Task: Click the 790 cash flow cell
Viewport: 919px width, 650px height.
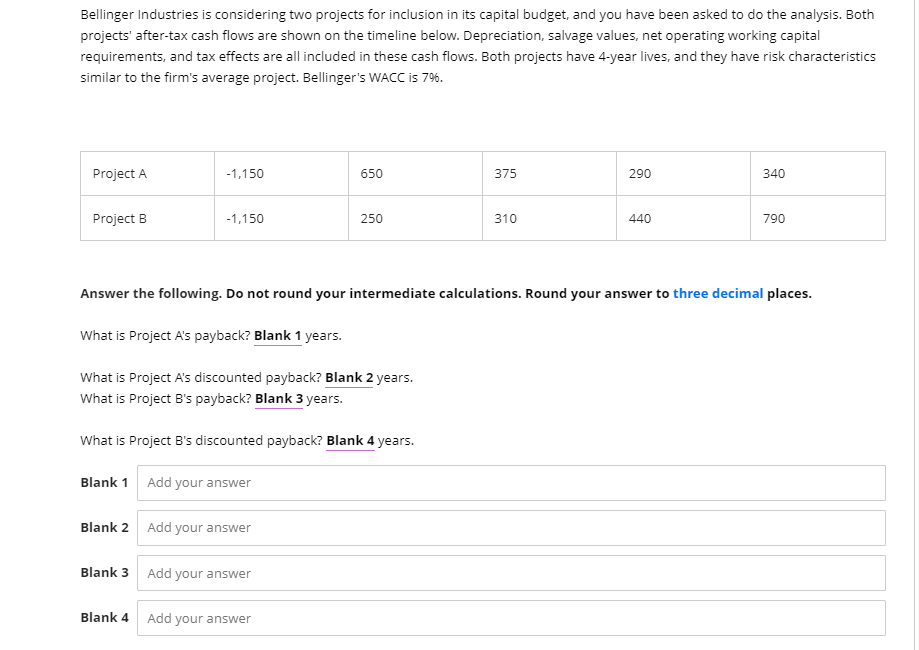Action: pos(818,219)
